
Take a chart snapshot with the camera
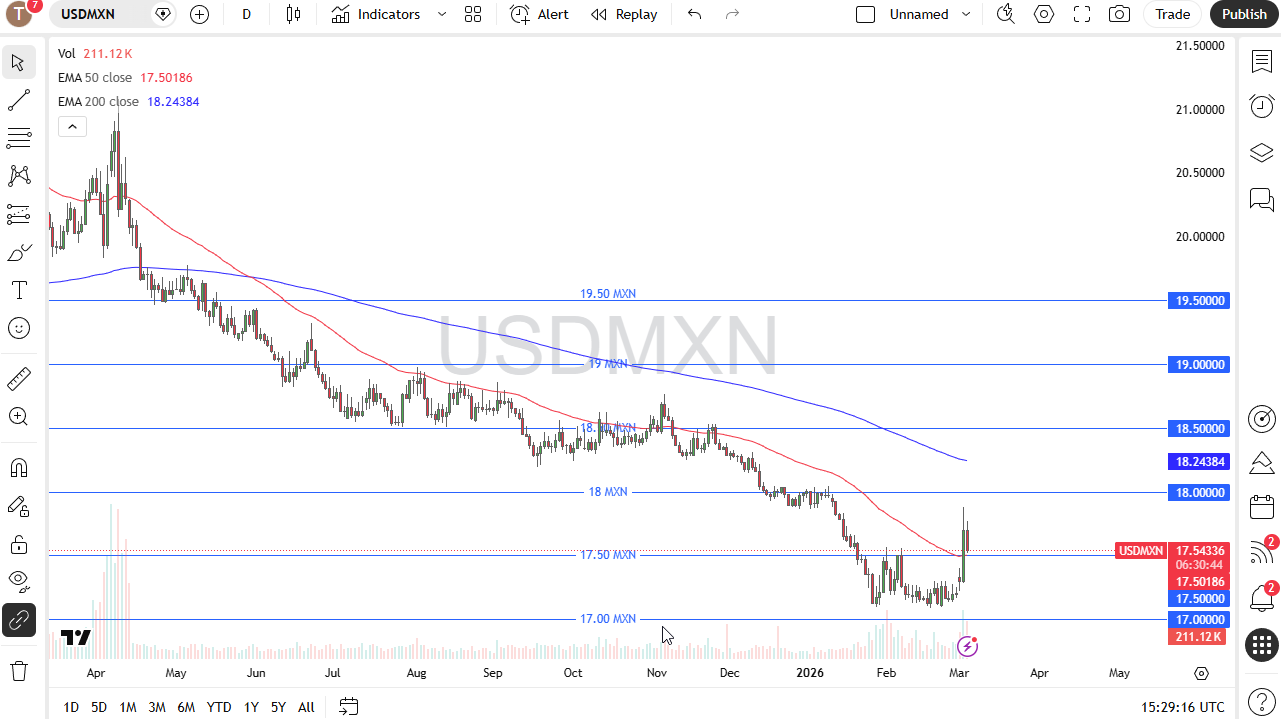1119,14
